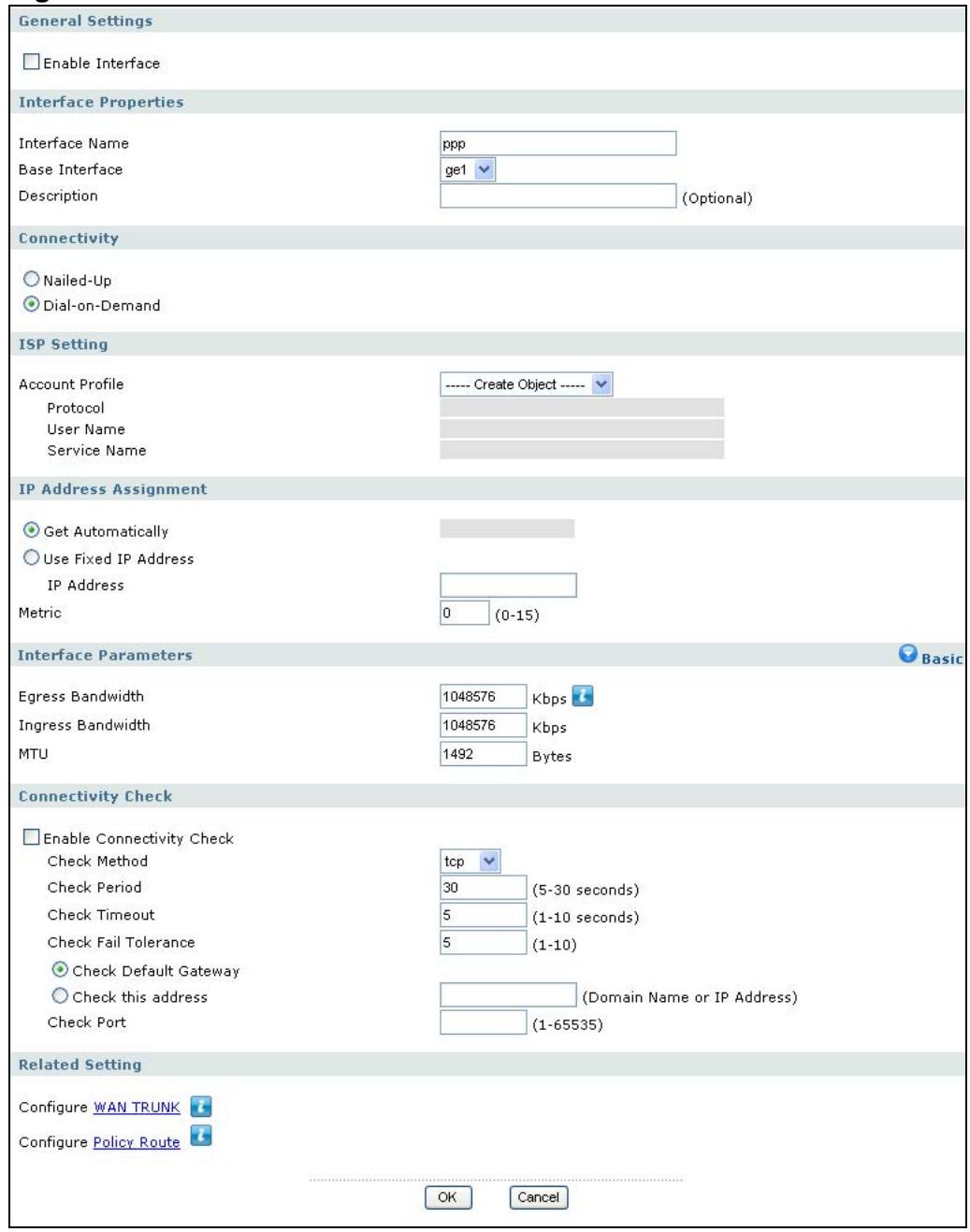Click the General Settings section header text
This screenshot has width=970, height=1232.
coord(85,21)
